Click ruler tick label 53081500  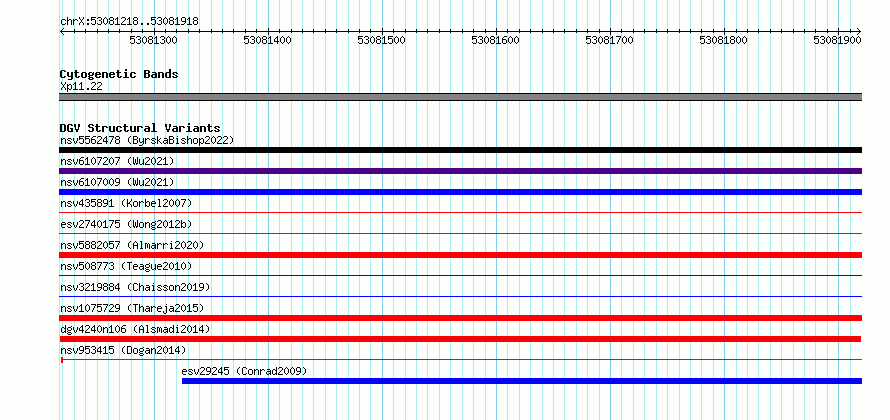tap(381, 40)
